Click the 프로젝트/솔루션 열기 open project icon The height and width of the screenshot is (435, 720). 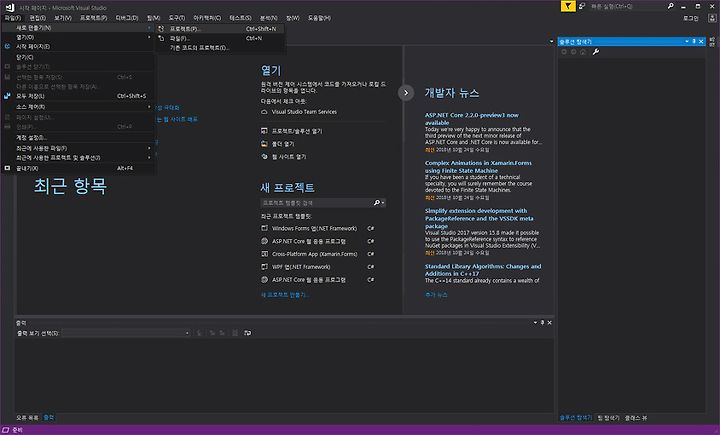point(264,131)
